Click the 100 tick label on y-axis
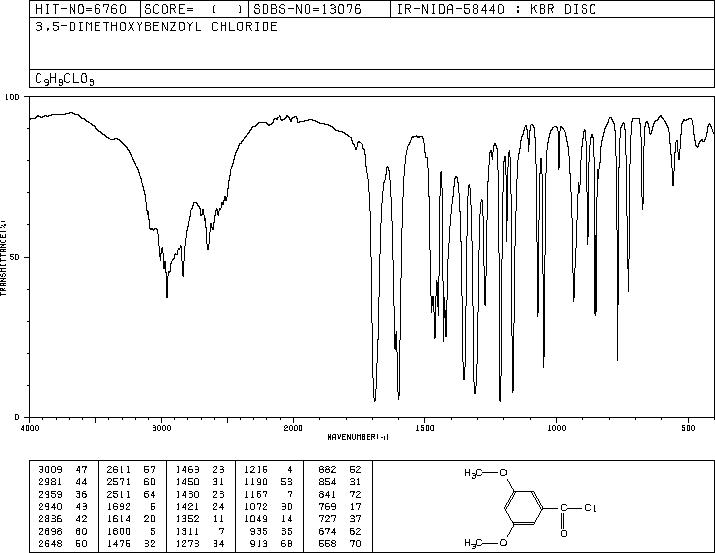Screen dimensions: 715x553 coord(12,97)
